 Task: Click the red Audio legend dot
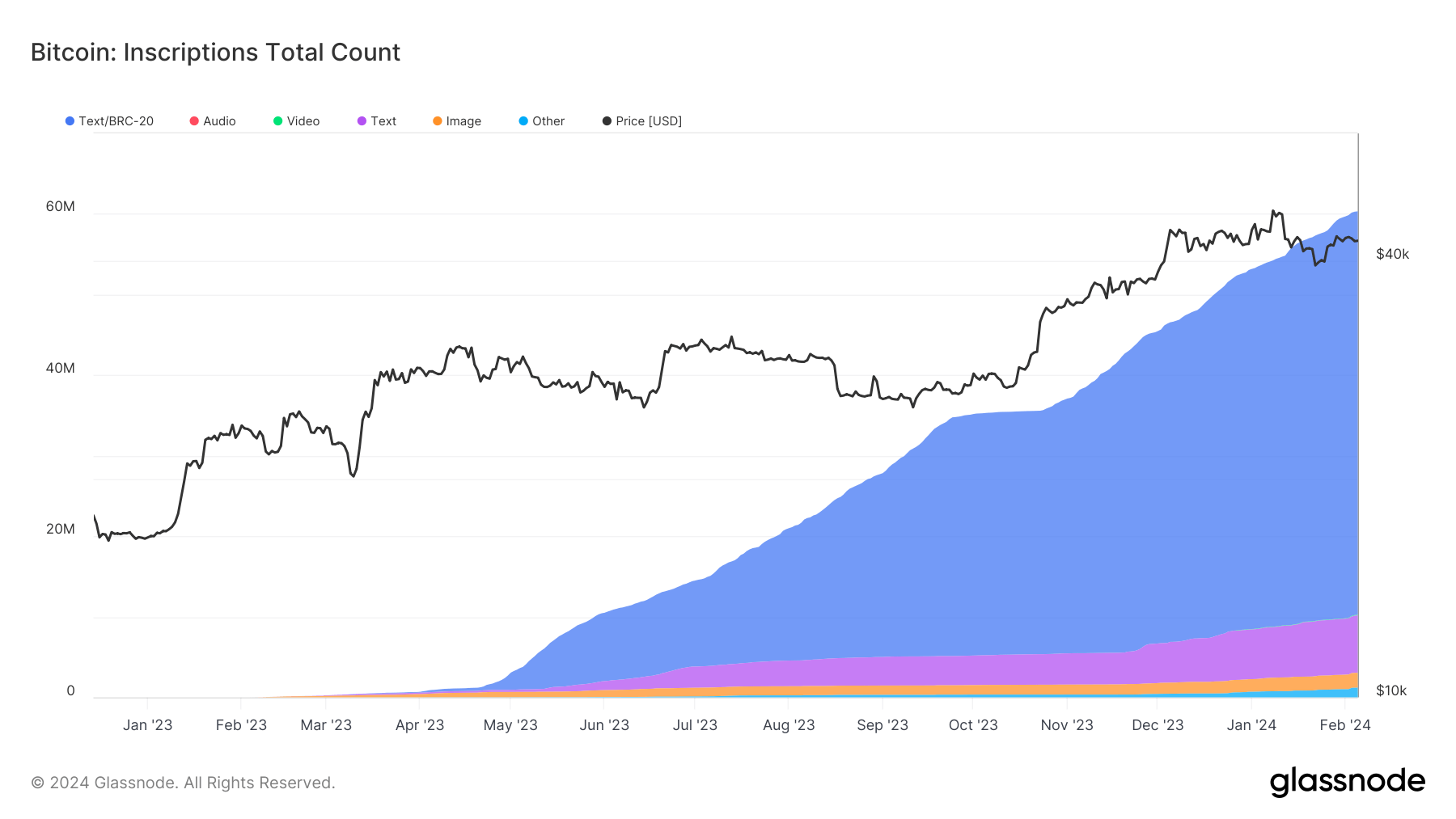point(193,120)
